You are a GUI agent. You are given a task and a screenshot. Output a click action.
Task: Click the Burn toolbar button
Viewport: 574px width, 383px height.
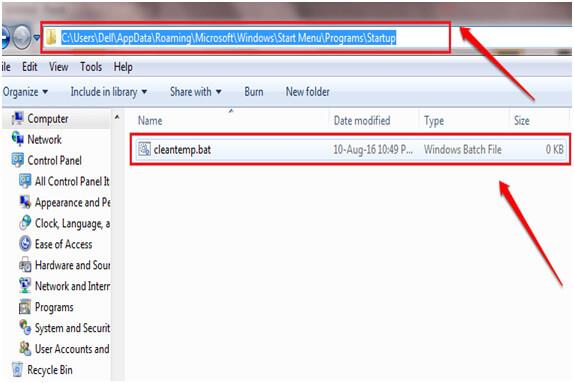(254, 92)
